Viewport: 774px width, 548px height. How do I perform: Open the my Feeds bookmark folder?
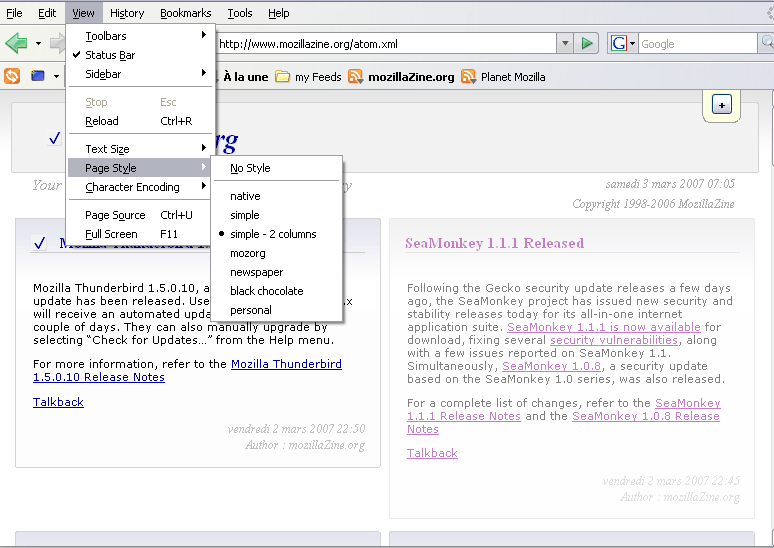click(309, 77)
